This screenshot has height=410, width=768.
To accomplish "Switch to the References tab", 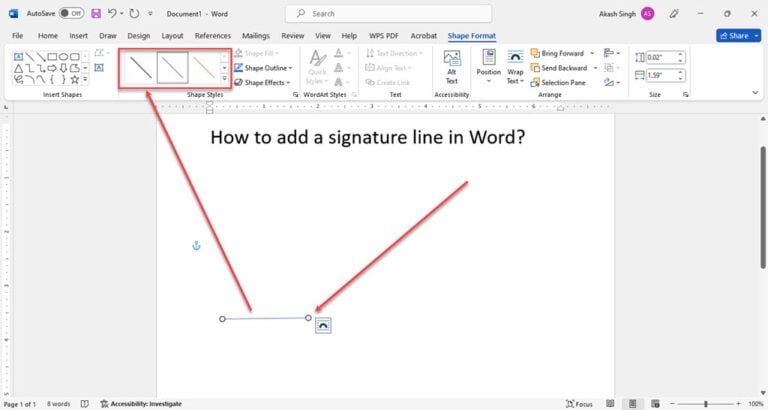I will 213,36.
